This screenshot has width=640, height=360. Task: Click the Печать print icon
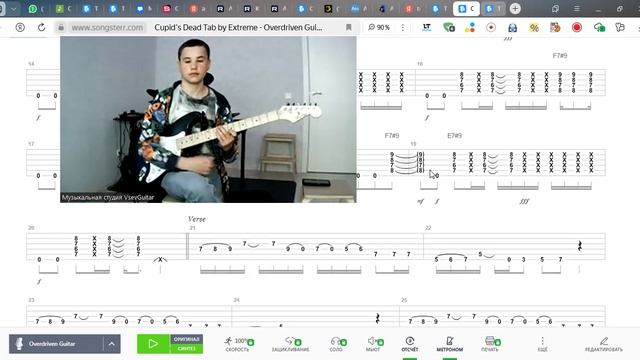click(x=490, y=344)
